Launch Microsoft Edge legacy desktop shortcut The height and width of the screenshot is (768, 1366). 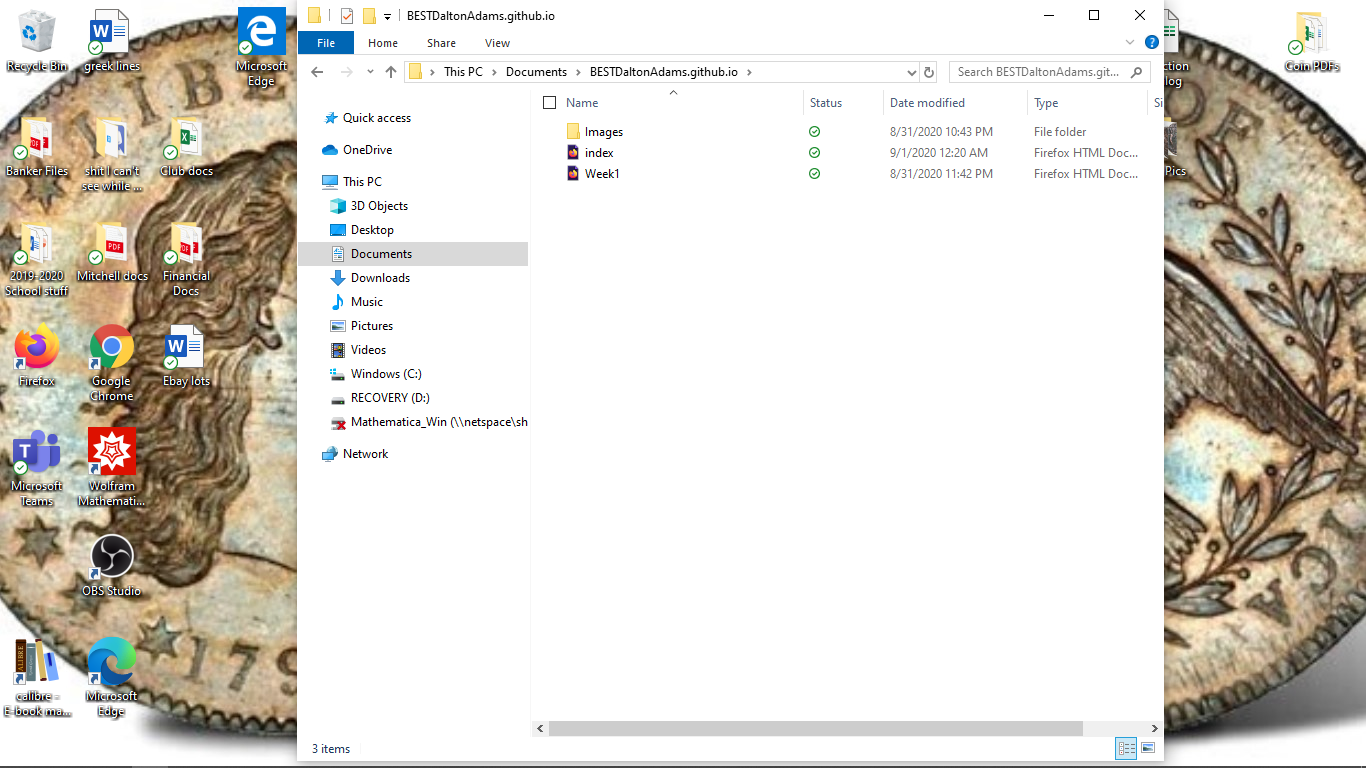coord(261,48)
